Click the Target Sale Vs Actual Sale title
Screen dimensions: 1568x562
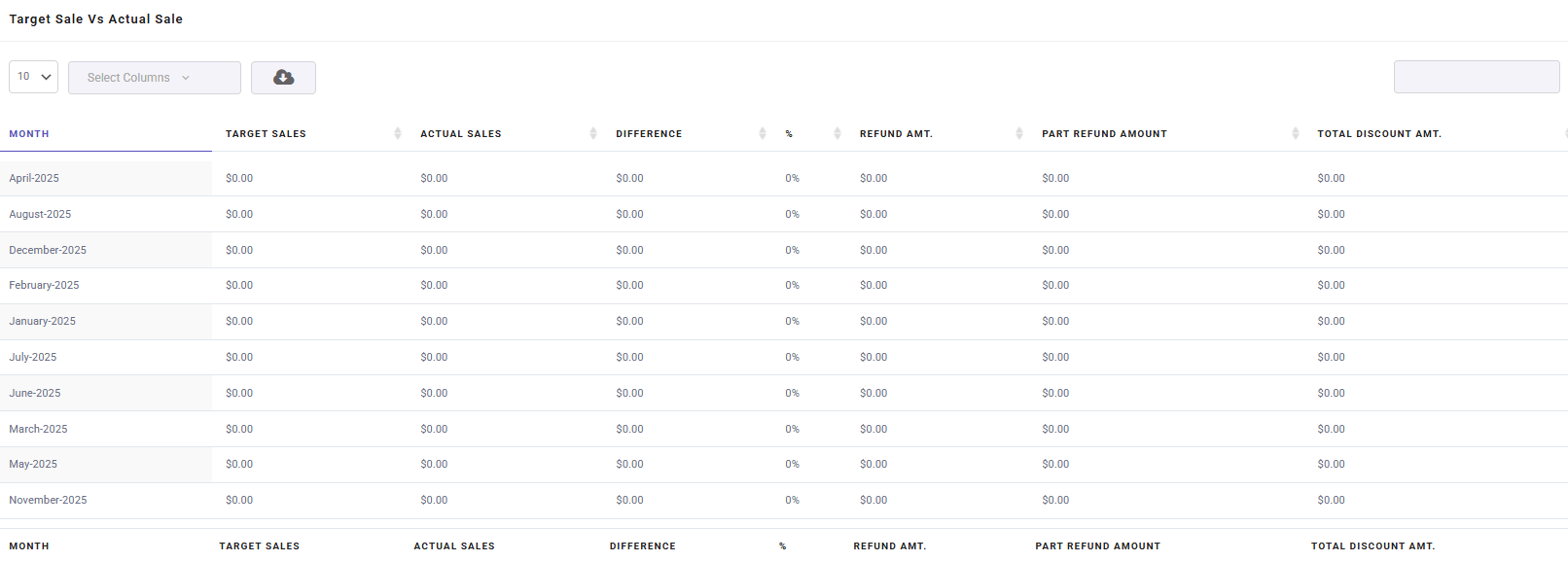(95, 19)
